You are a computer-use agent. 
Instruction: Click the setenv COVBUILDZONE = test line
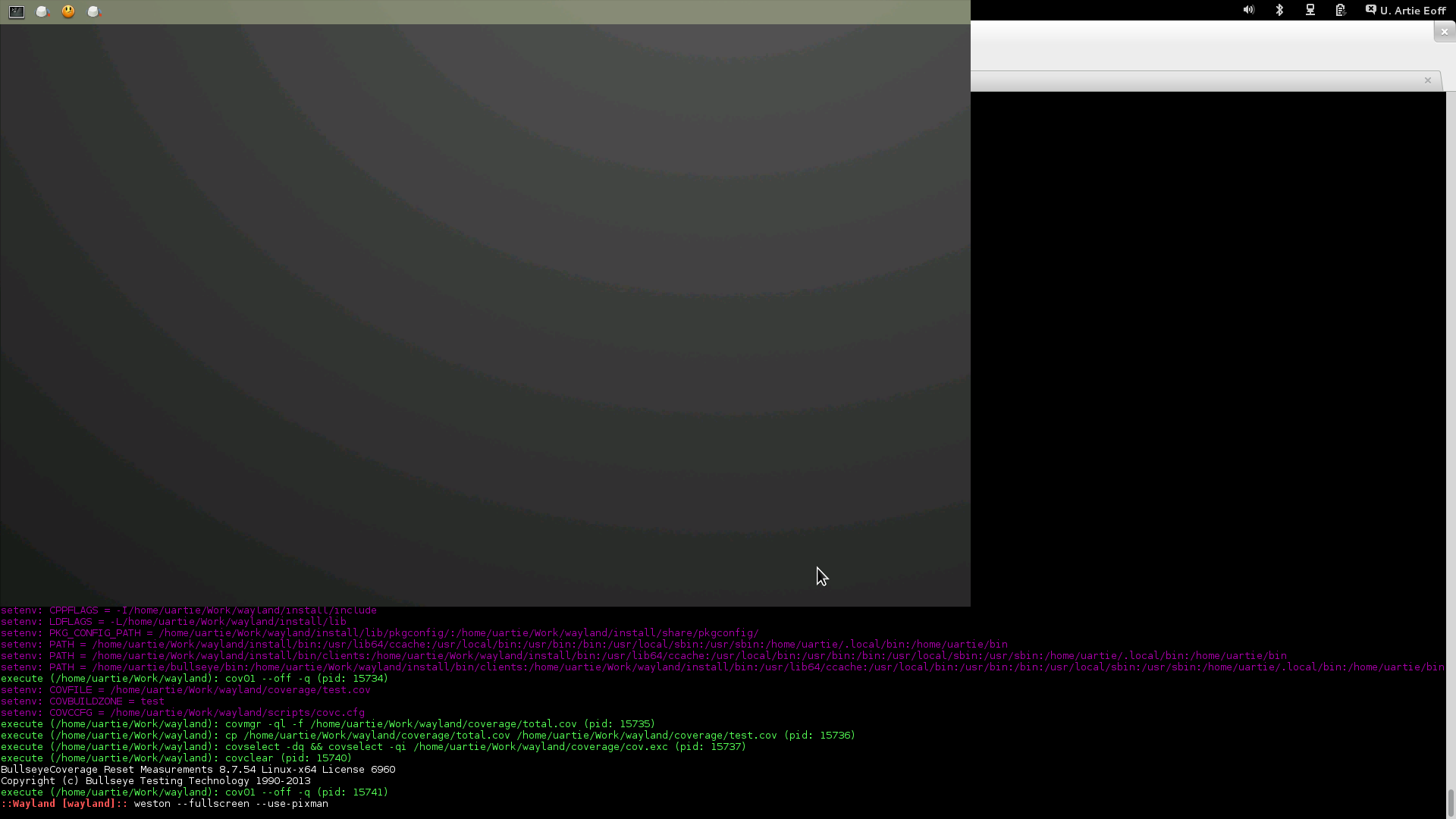coord(83,701)
